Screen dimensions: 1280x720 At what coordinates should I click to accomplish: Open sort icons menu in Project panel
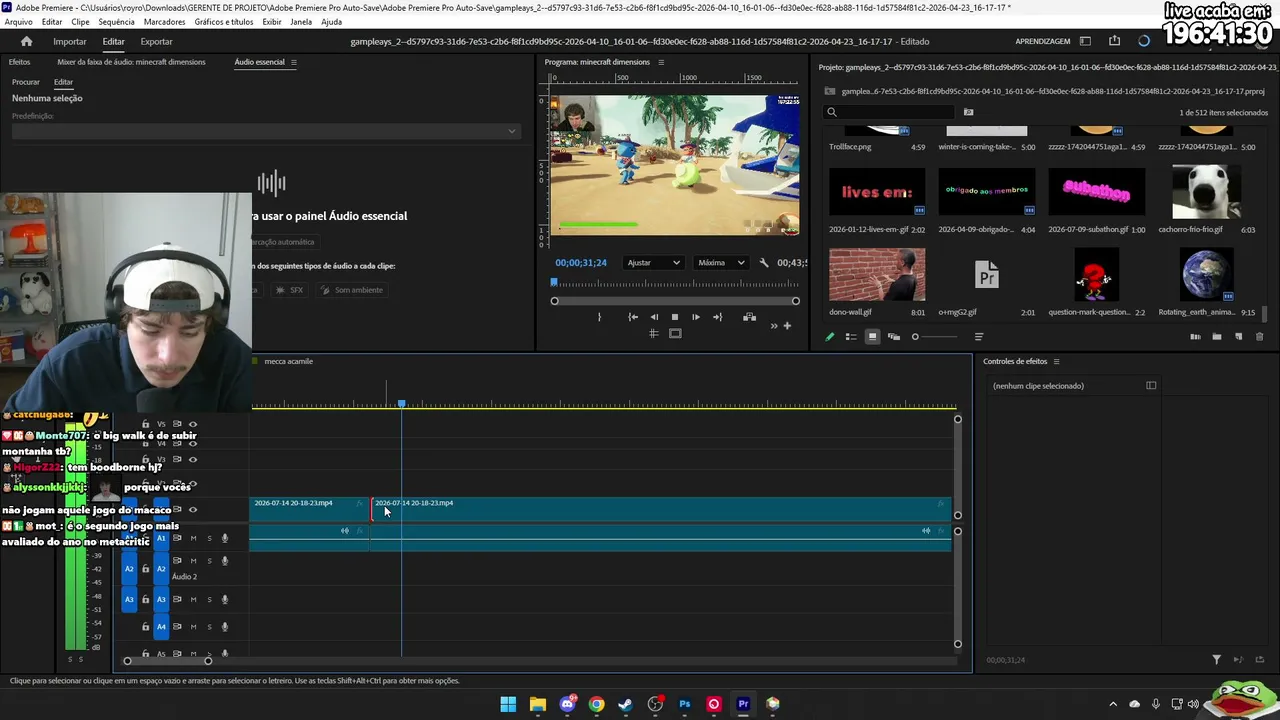pyautogui.click(x=979, y=337)
